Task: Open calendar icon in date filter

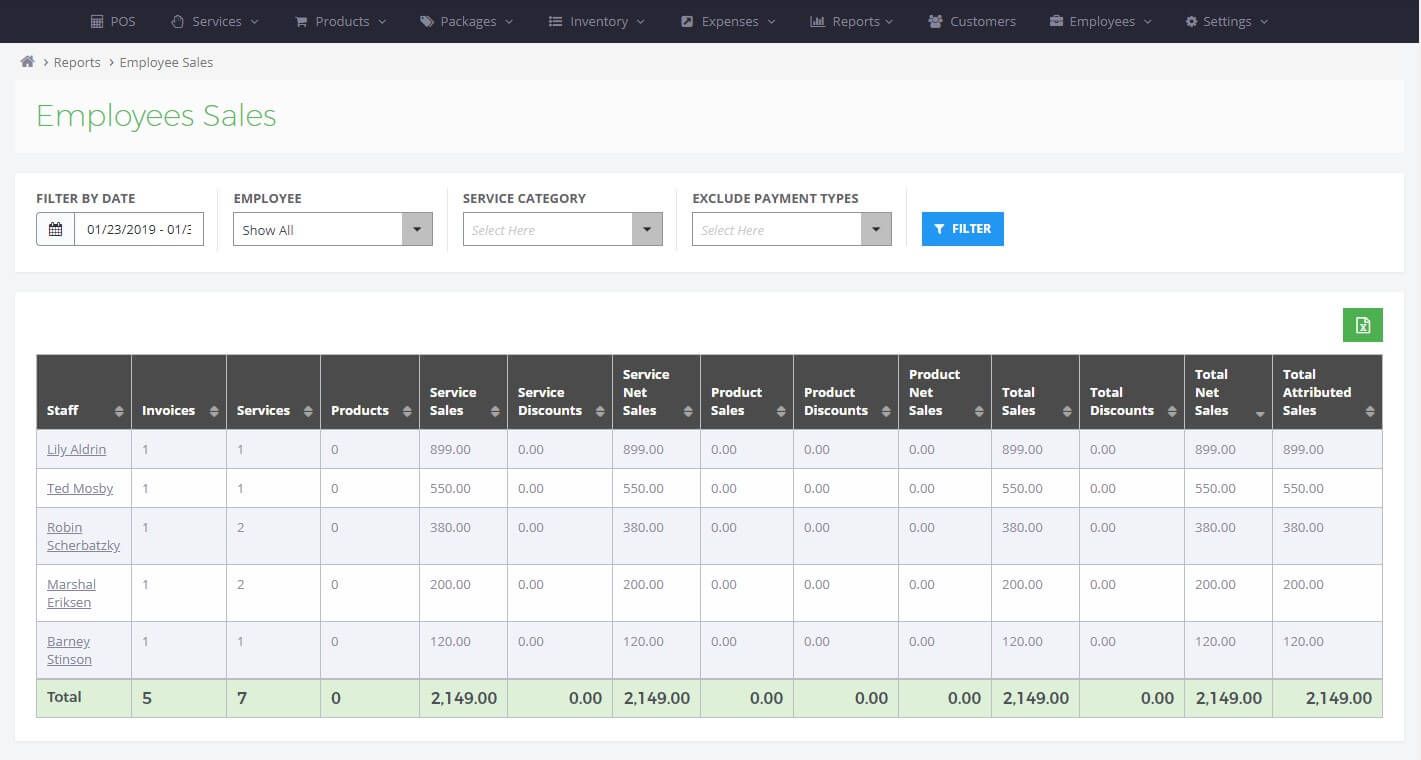Action: (56, 229)
